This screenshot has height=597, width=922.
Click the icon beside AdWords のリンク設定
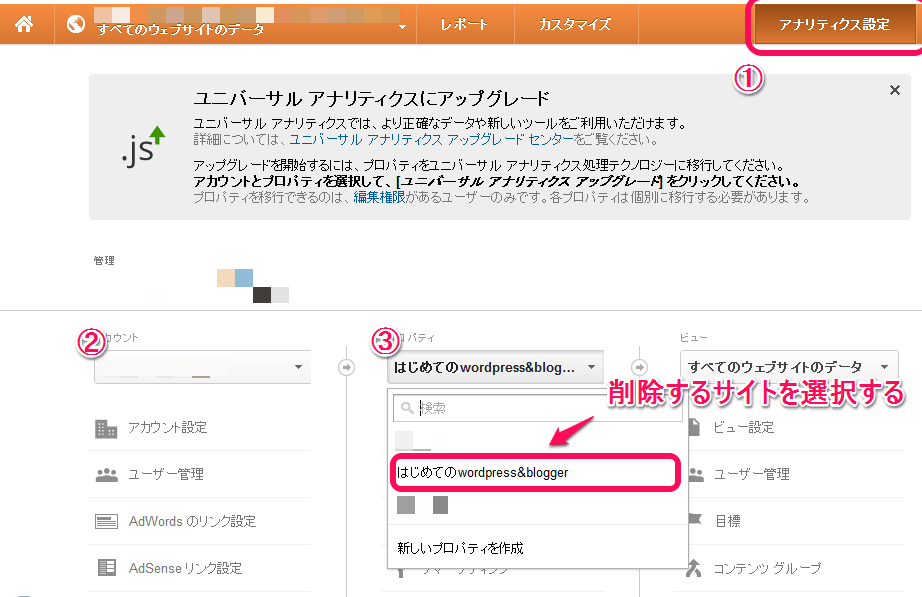click(x=106, y=522)
